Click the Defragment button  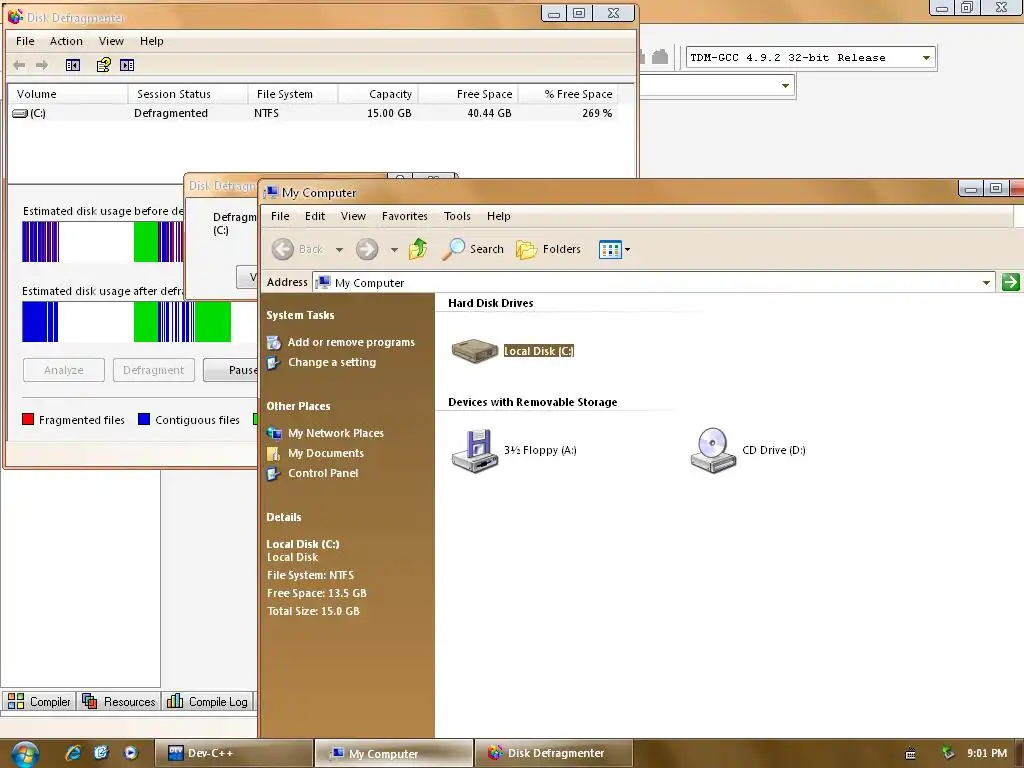[153, 370]
